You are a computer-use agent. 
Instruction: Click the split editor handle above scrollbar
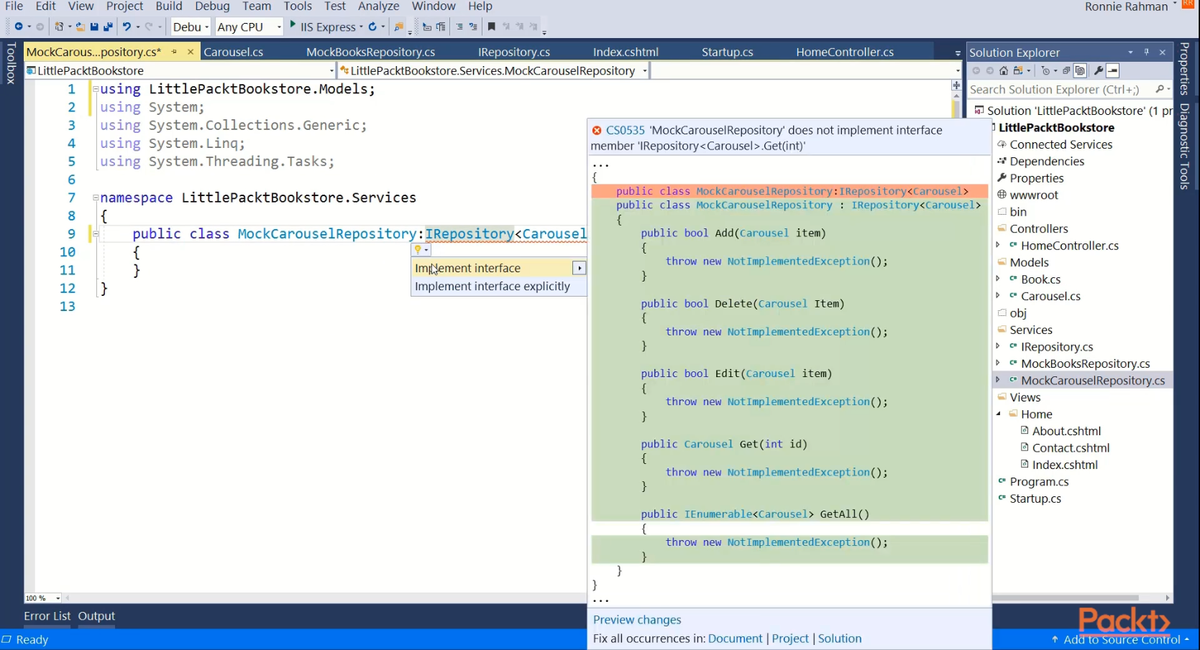click(x=956, y=86)
